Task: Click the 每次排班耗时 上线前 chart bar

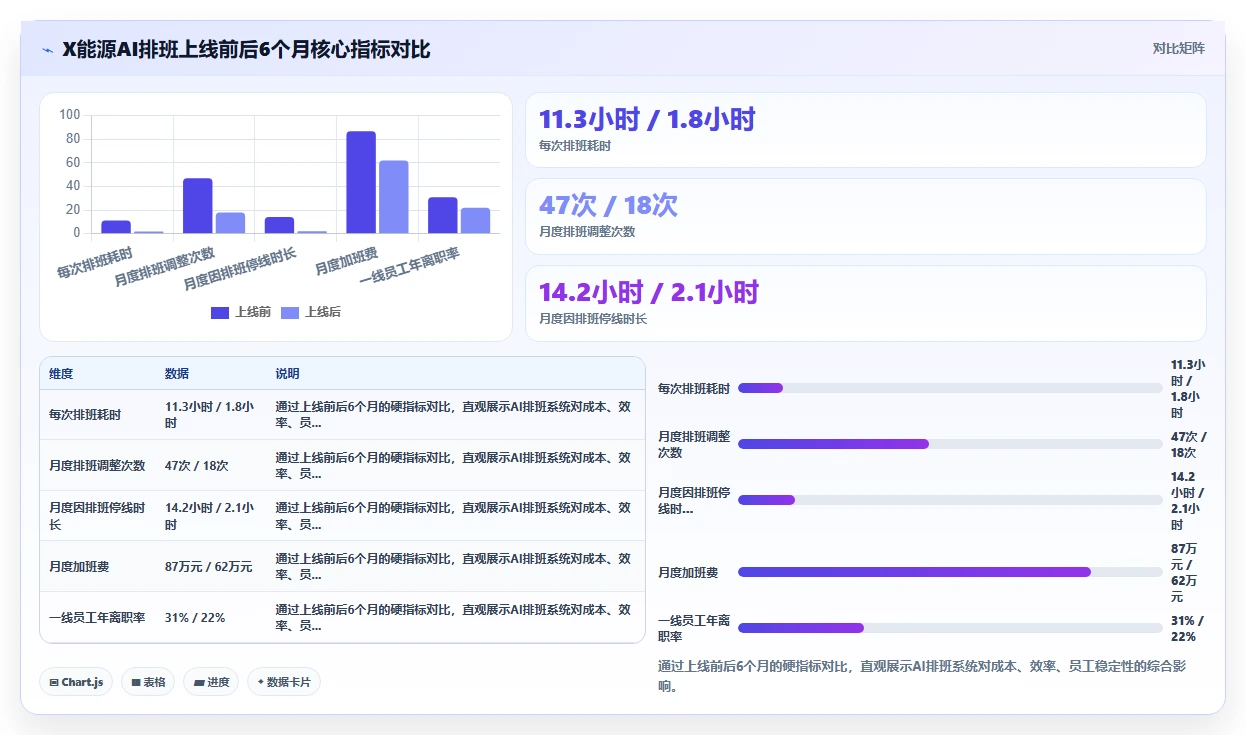Action: 116,227
